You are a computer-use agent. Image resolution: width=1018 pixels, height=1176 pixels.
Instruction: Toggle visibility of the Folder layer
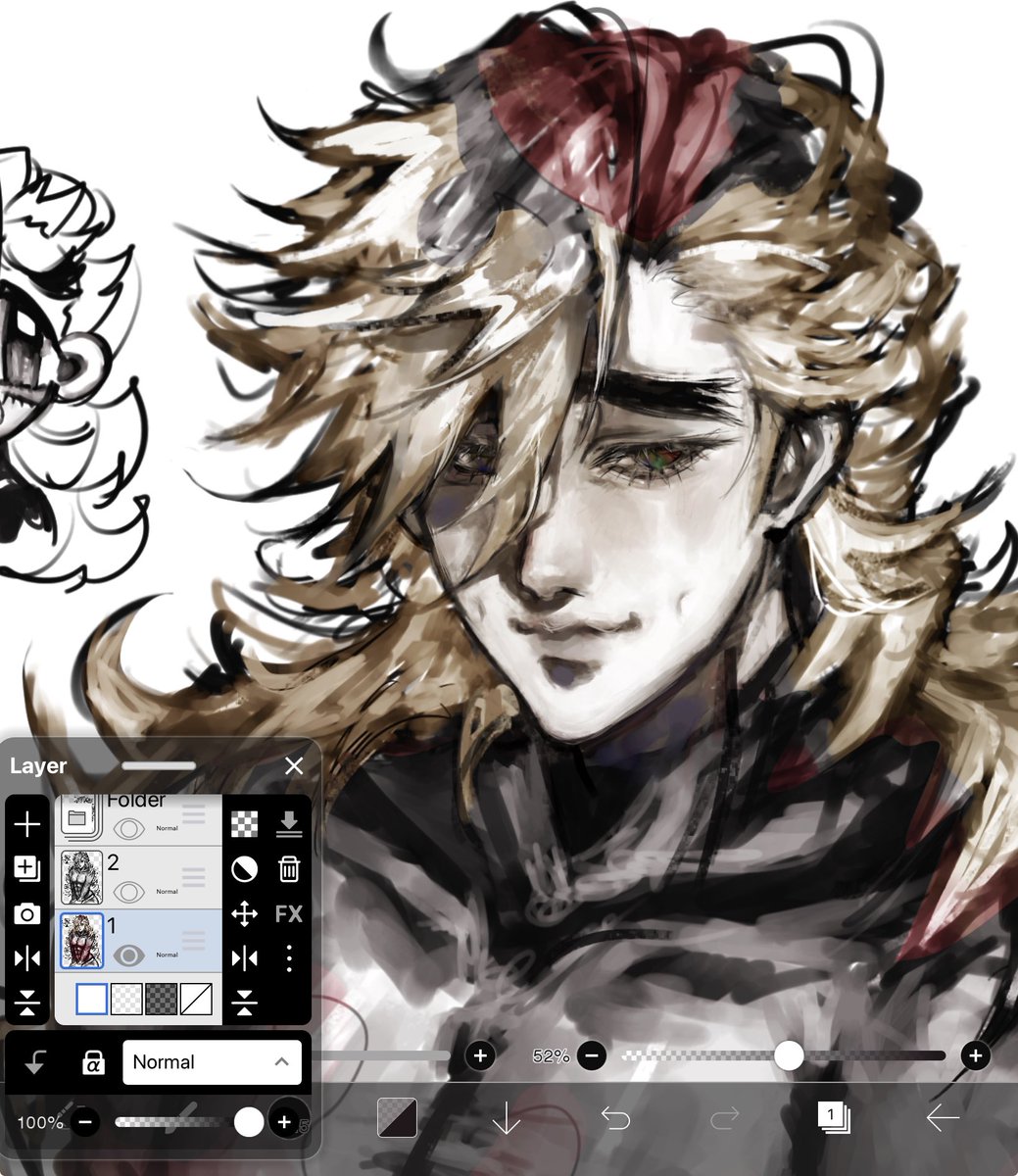[129, 829]
